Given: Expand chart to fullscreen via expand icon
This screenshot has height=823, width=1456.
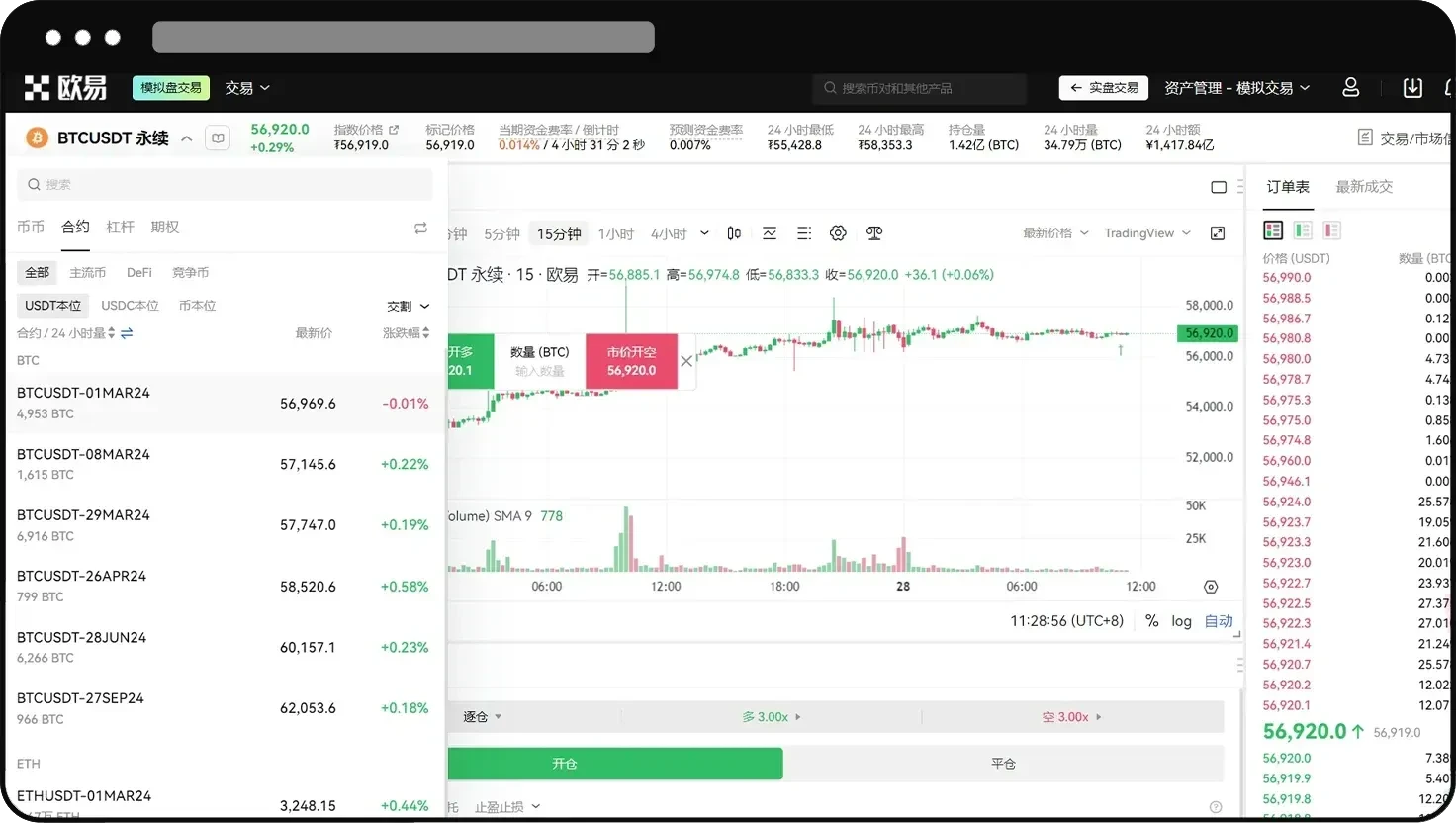Looking at the screenshot, I should 1218,232.
